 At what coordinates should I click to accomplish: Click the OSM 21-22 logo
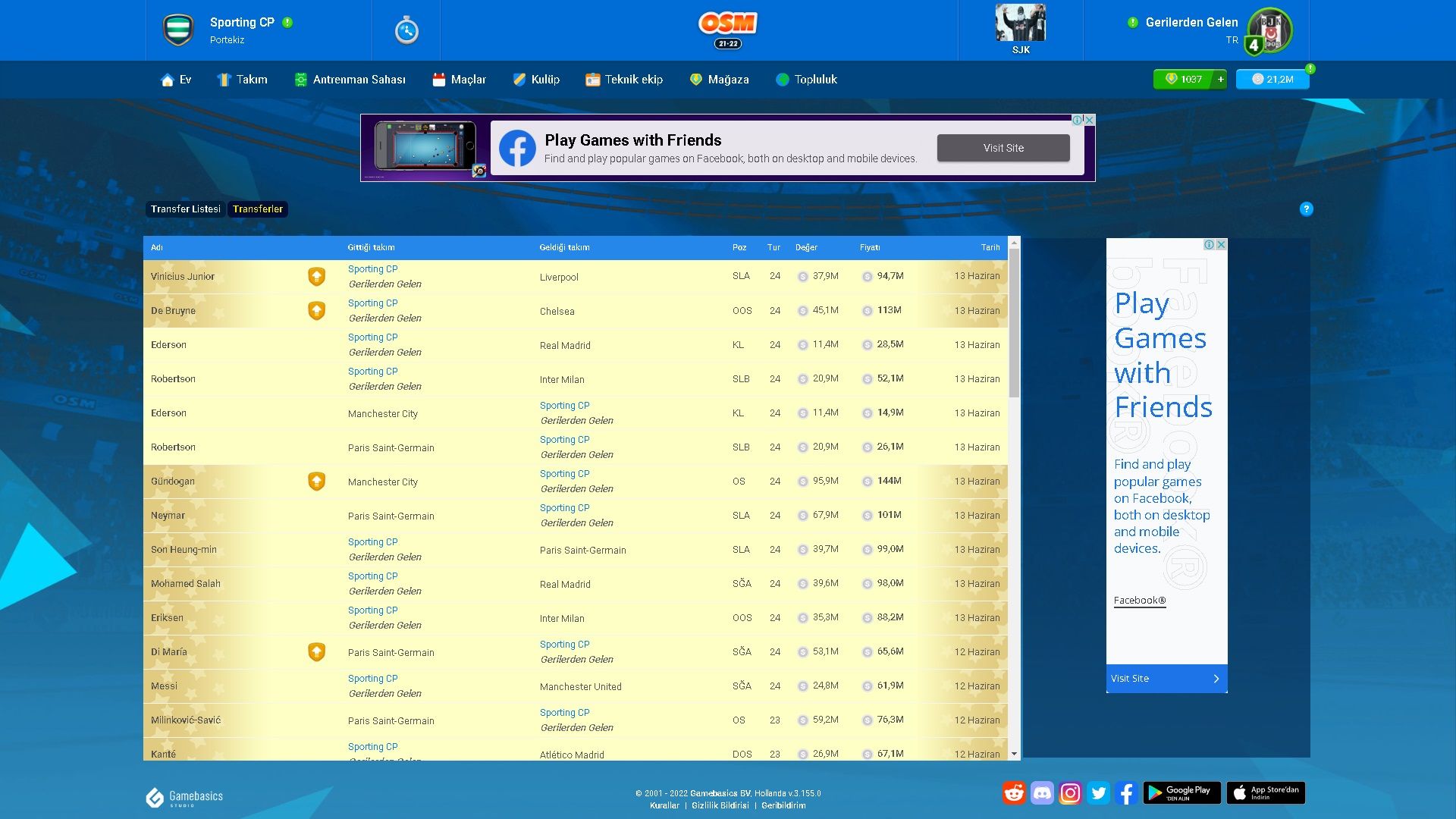click(x=728, y=30)
